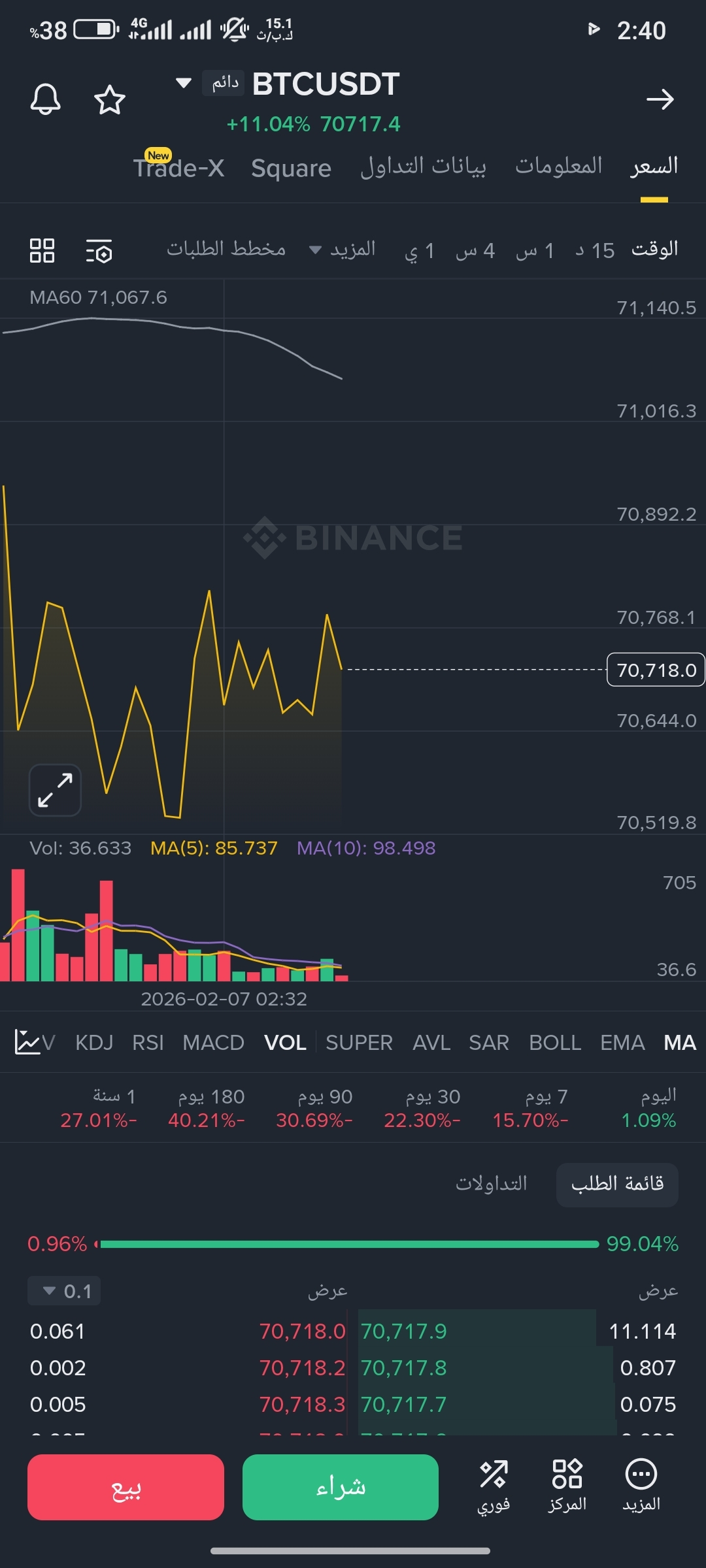Image resolution: width=706 pixels, height=1568 pixels.
Task: Open the chart layout grid icon
Action: click(x=42, y=250)
